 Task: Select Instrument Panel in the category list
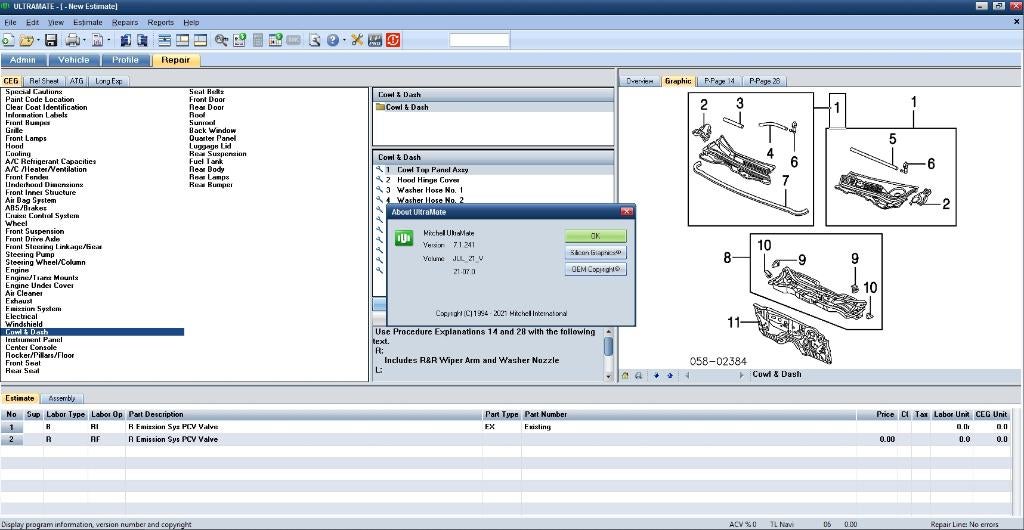34,339
